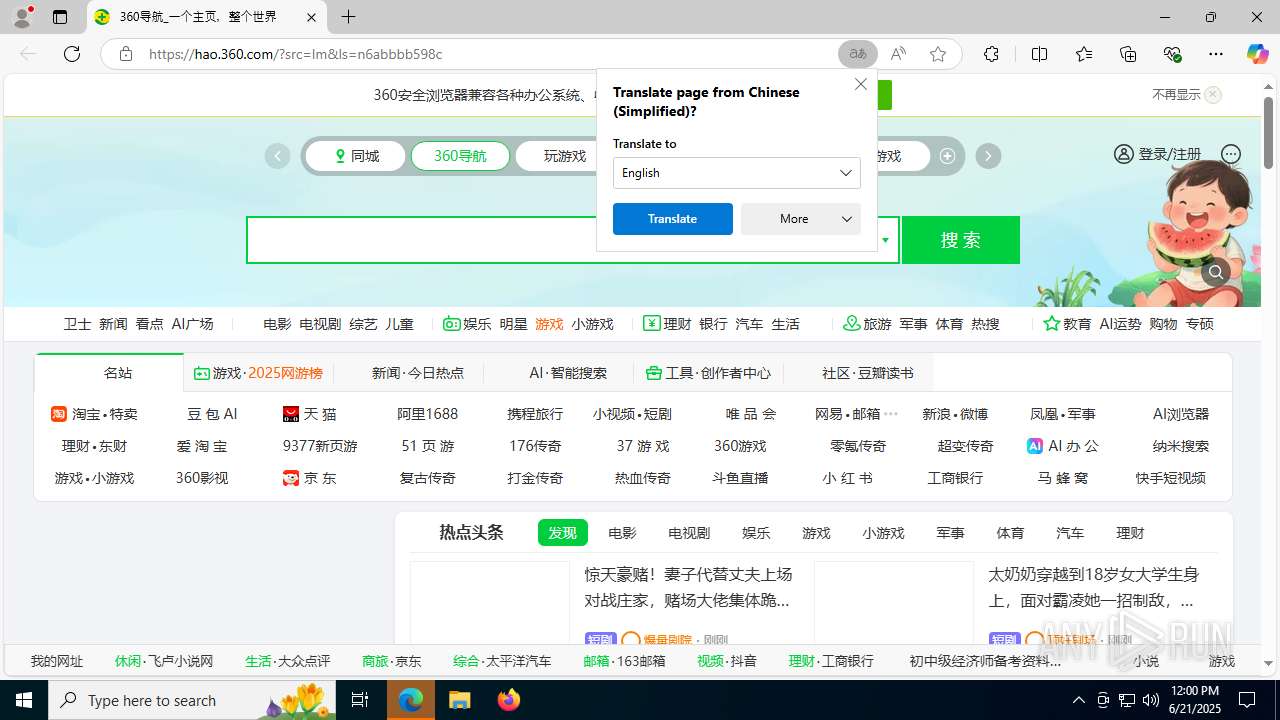Image resolution: width=1280 pixels, height=720 pixels.
Task: Open the chat bubble menu icon
Action: 1231,154
